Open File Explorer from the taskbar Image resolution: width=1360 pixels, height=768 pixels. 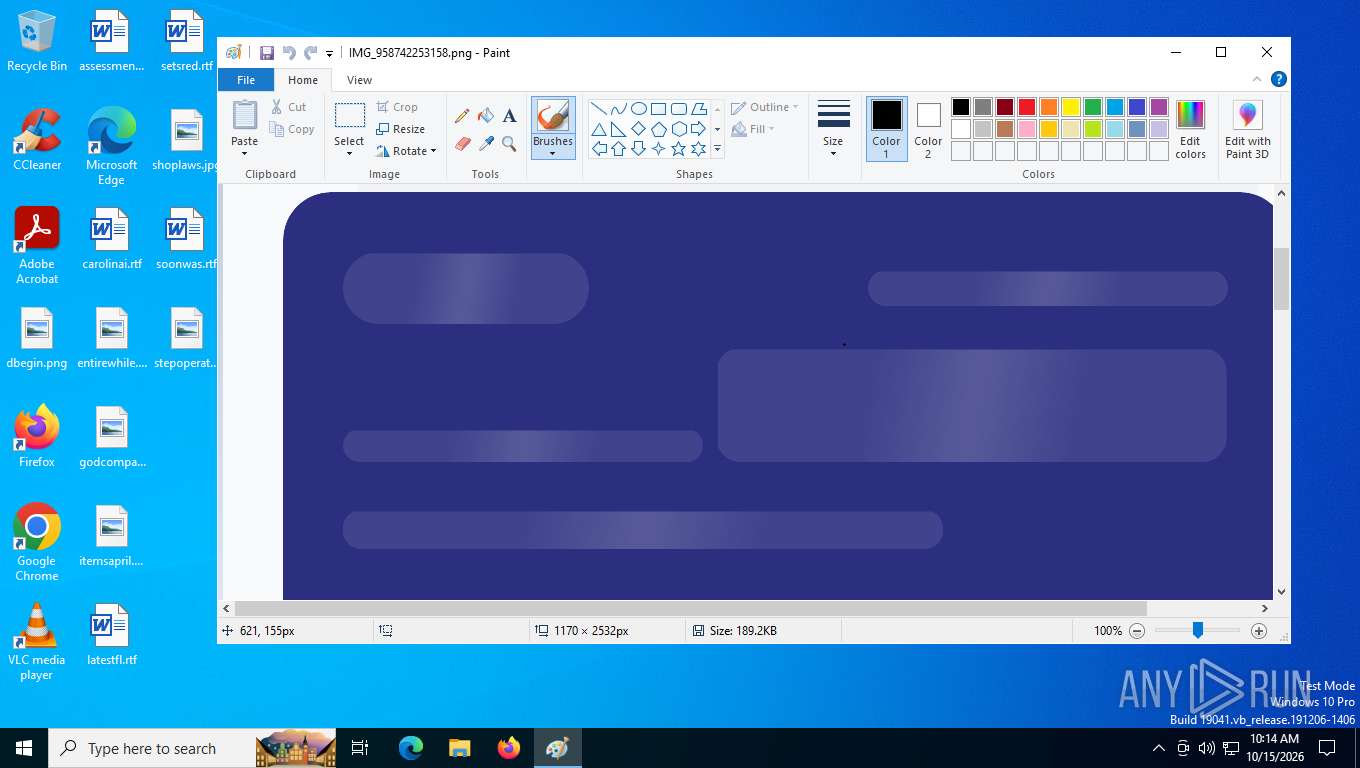(459, 748)
